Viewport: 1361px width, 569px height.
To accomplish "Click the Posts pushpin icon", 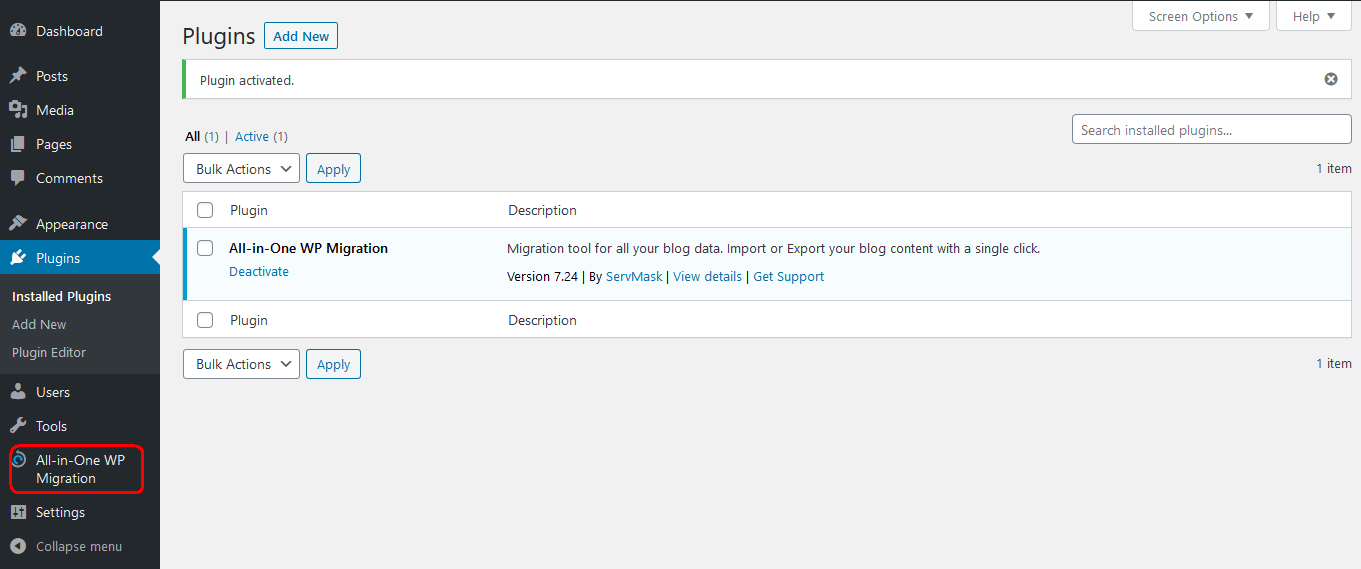I will pyautogui.click(x=18, y=76).
